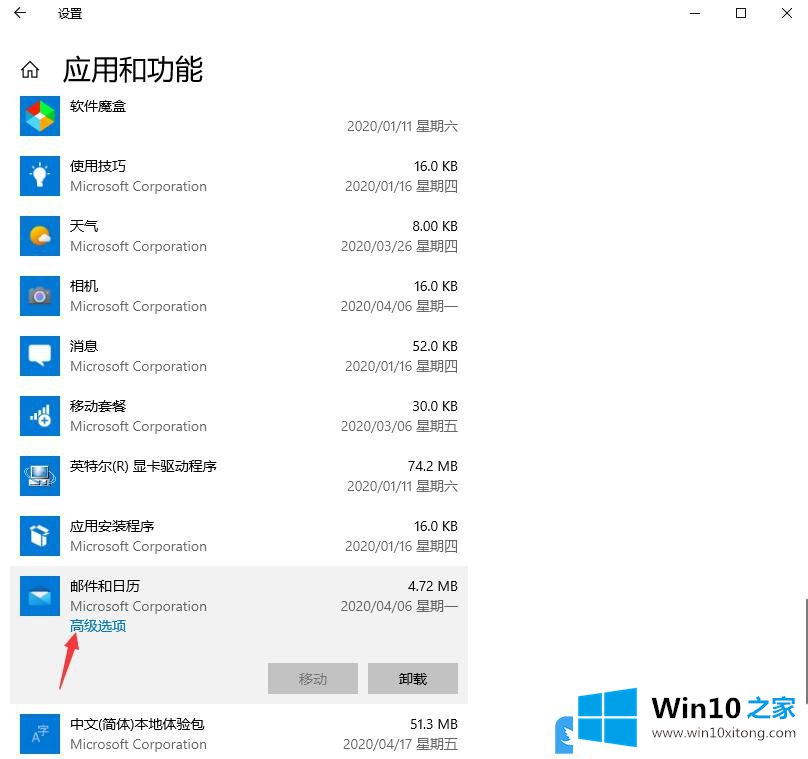This screenshot has width=808, height=759.
Task: Click the 英特尔(R) 显卡驱动程序 icon
Action: point(40,476)
